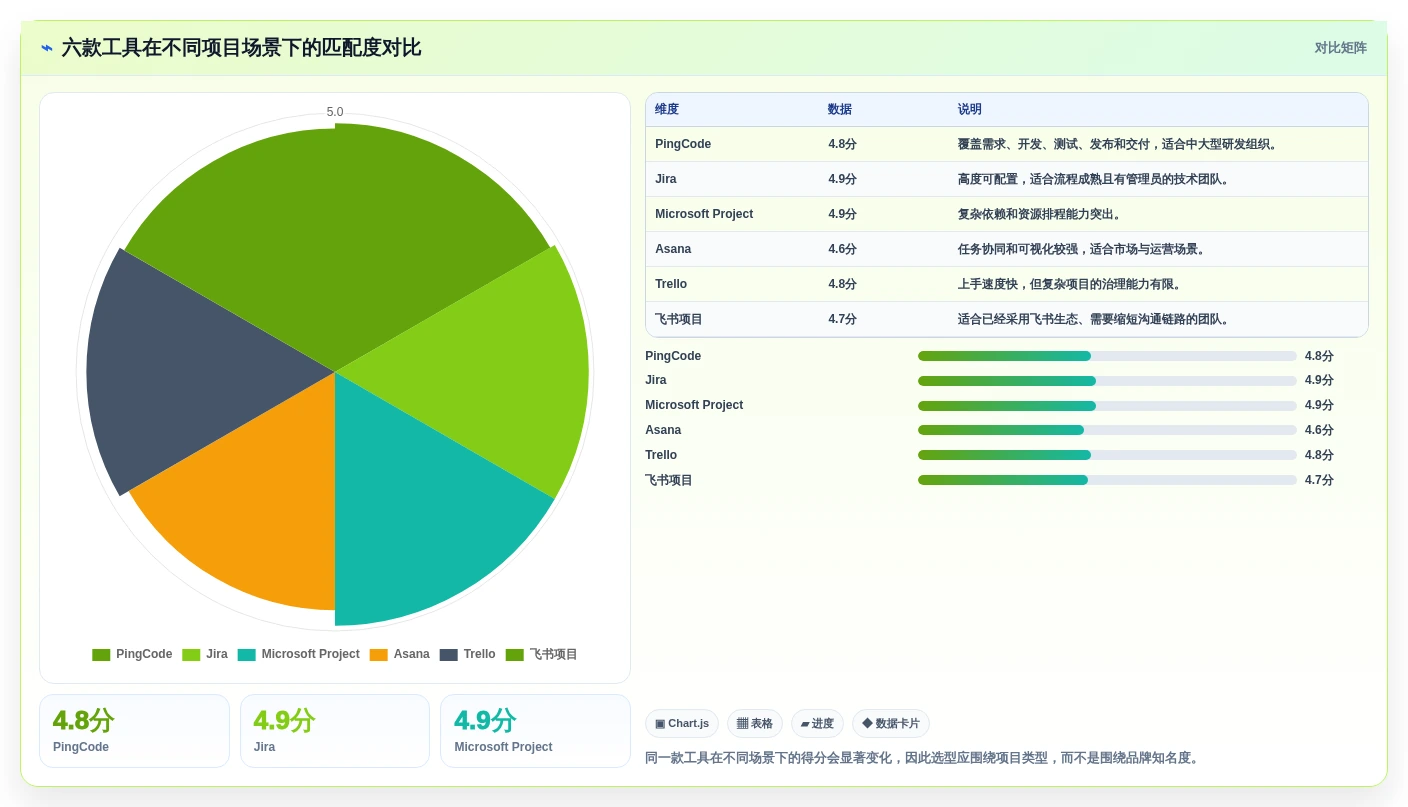Click the 数据 column header
The width and height of the screenshot is (1408, 807).
(840, 110)
